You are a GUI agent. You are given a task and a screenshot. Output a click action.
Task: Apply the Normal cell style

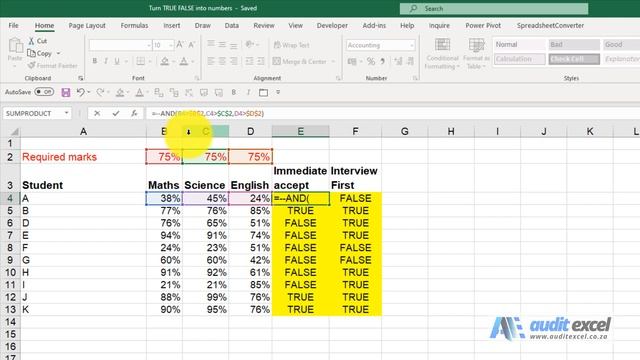pyautogui.click(x=519, y=44)
